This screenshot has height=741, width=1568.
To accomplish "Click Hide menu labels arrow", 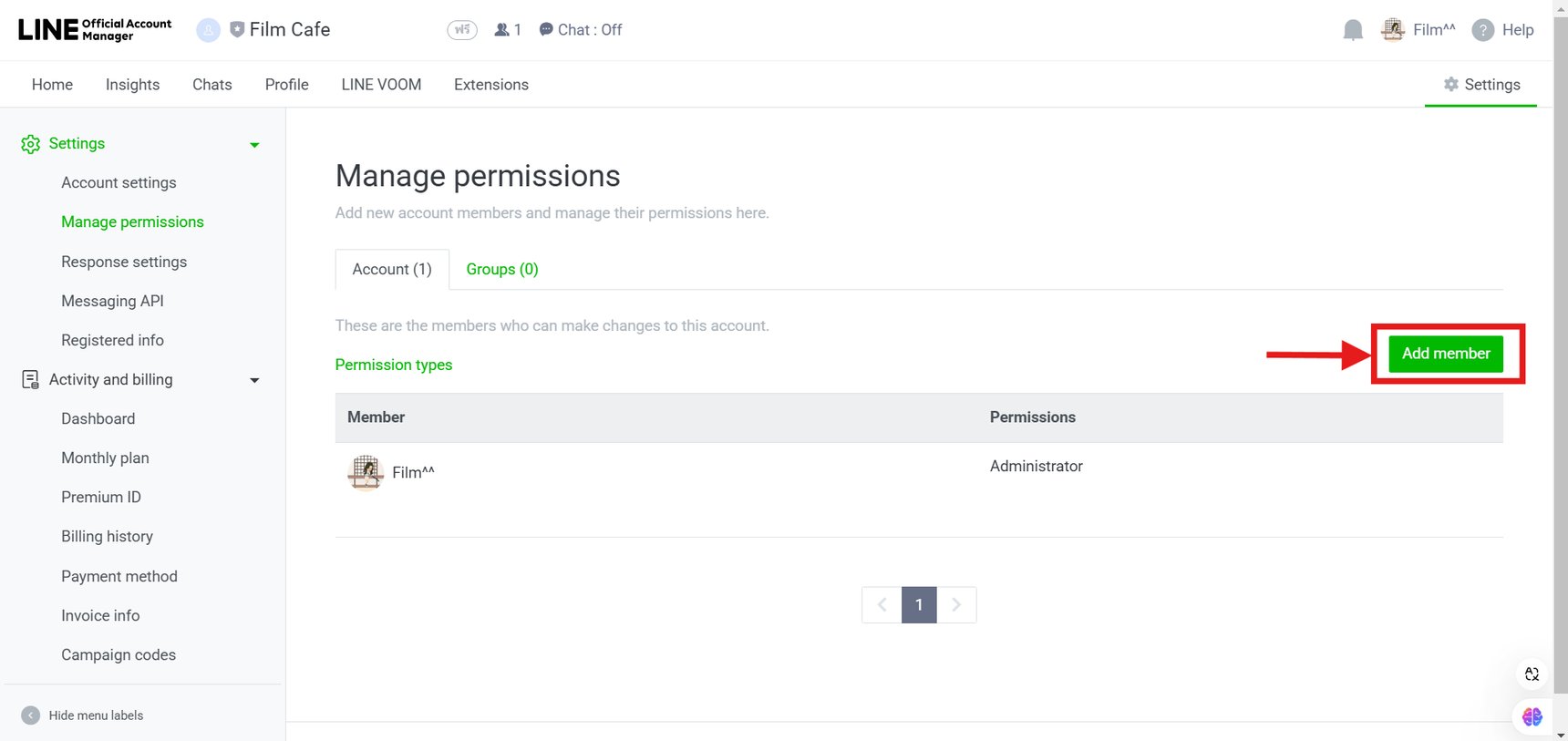I will 31,715.
